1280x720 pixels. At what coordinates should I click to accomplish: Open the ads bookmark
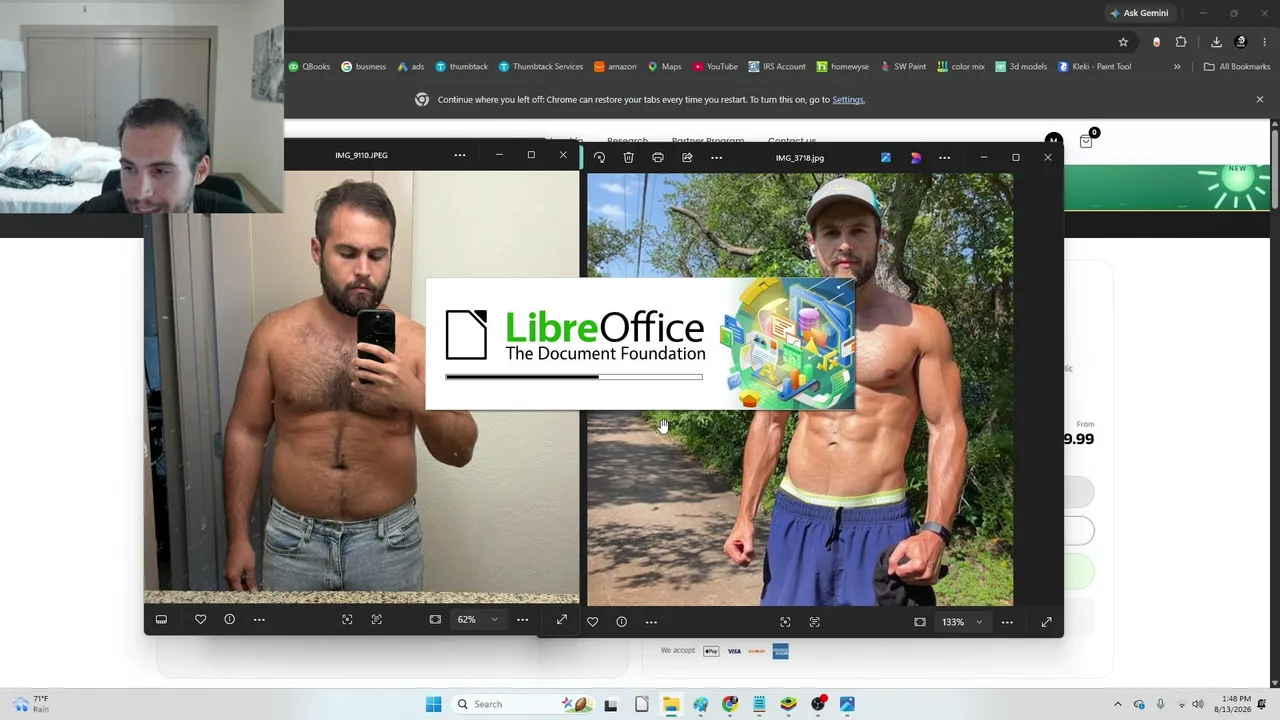(x=411, y=67)
